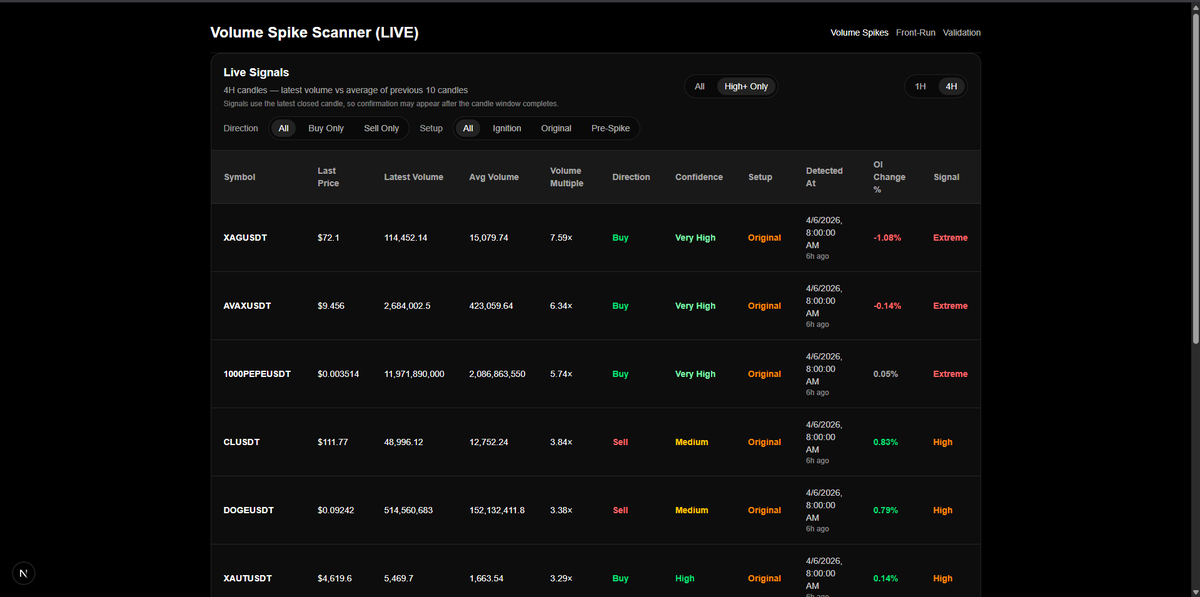Select the DOGEUSDT symbol cell
1200x597 pixels.
coord(249,510)
